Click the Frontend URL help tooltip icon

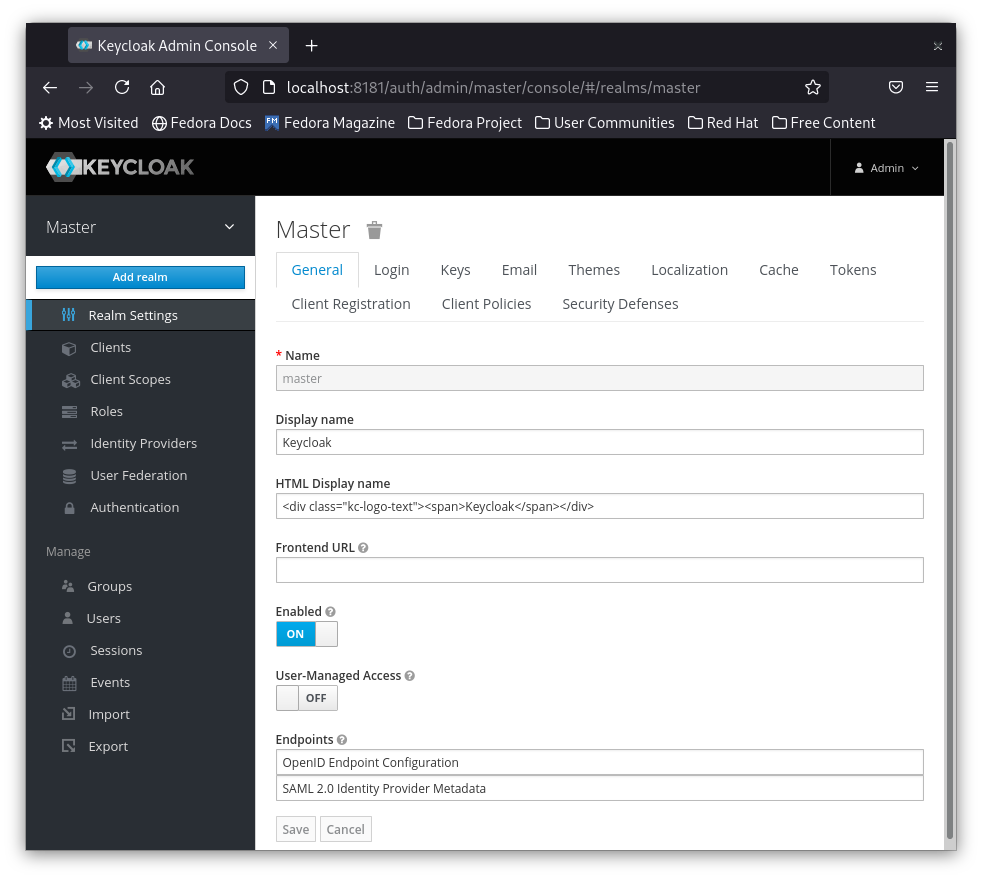(363, 548)
